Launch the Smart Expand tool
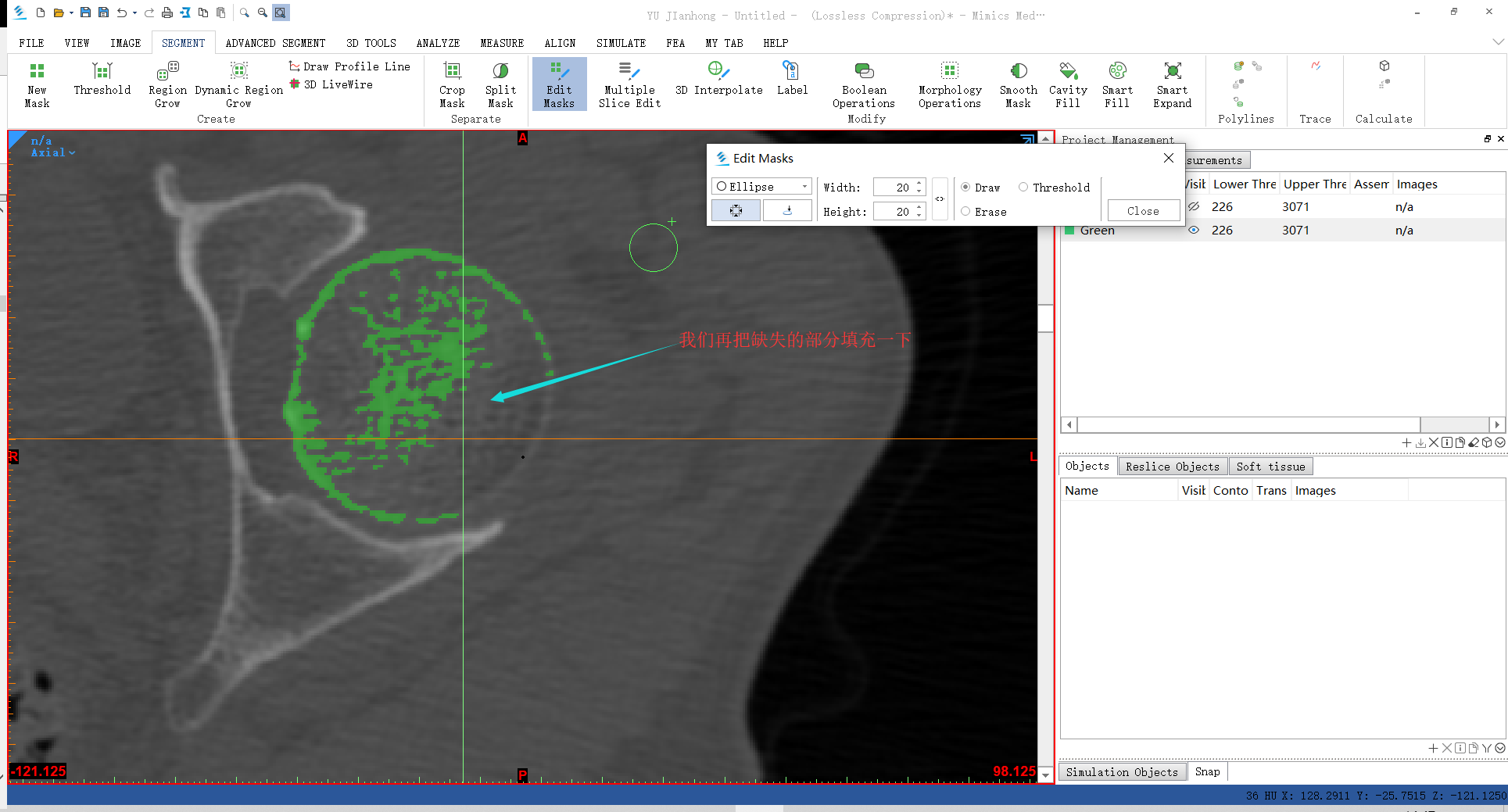This screenshot has width=1508, height=812. click(1173, 85)
